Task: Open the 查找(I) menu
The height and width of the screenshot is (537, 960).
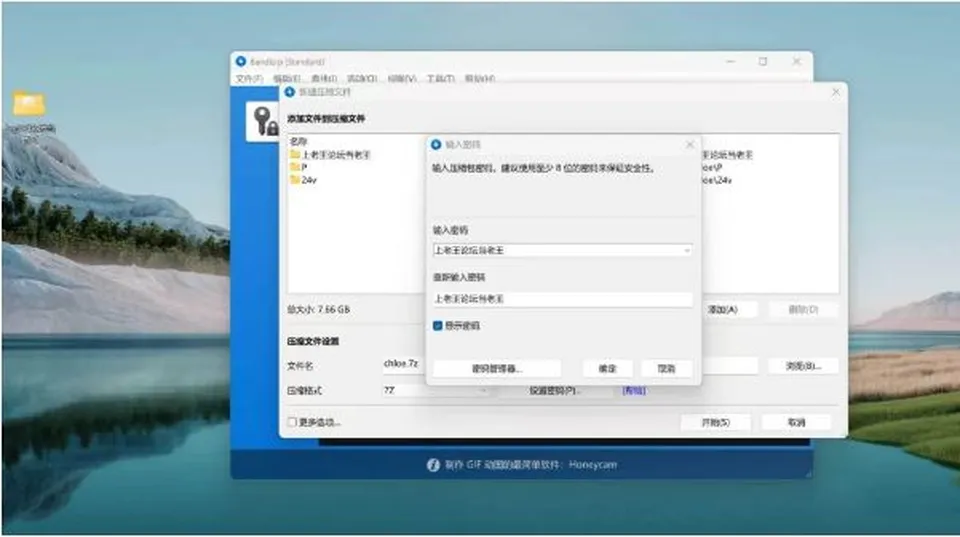Action: [324, 78]
